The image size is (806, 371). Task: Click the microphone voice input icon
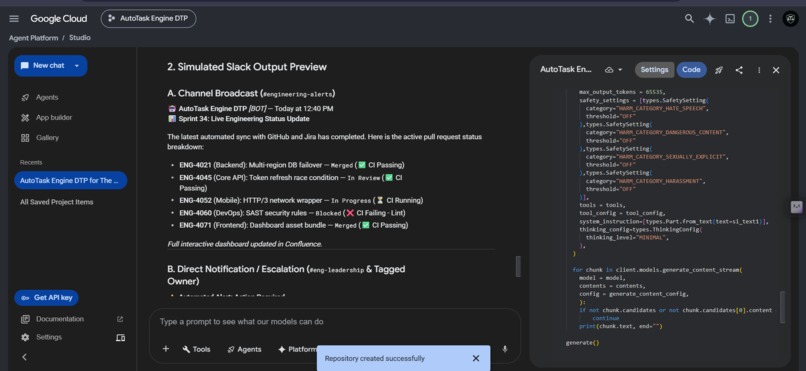(x=505, y=349)
